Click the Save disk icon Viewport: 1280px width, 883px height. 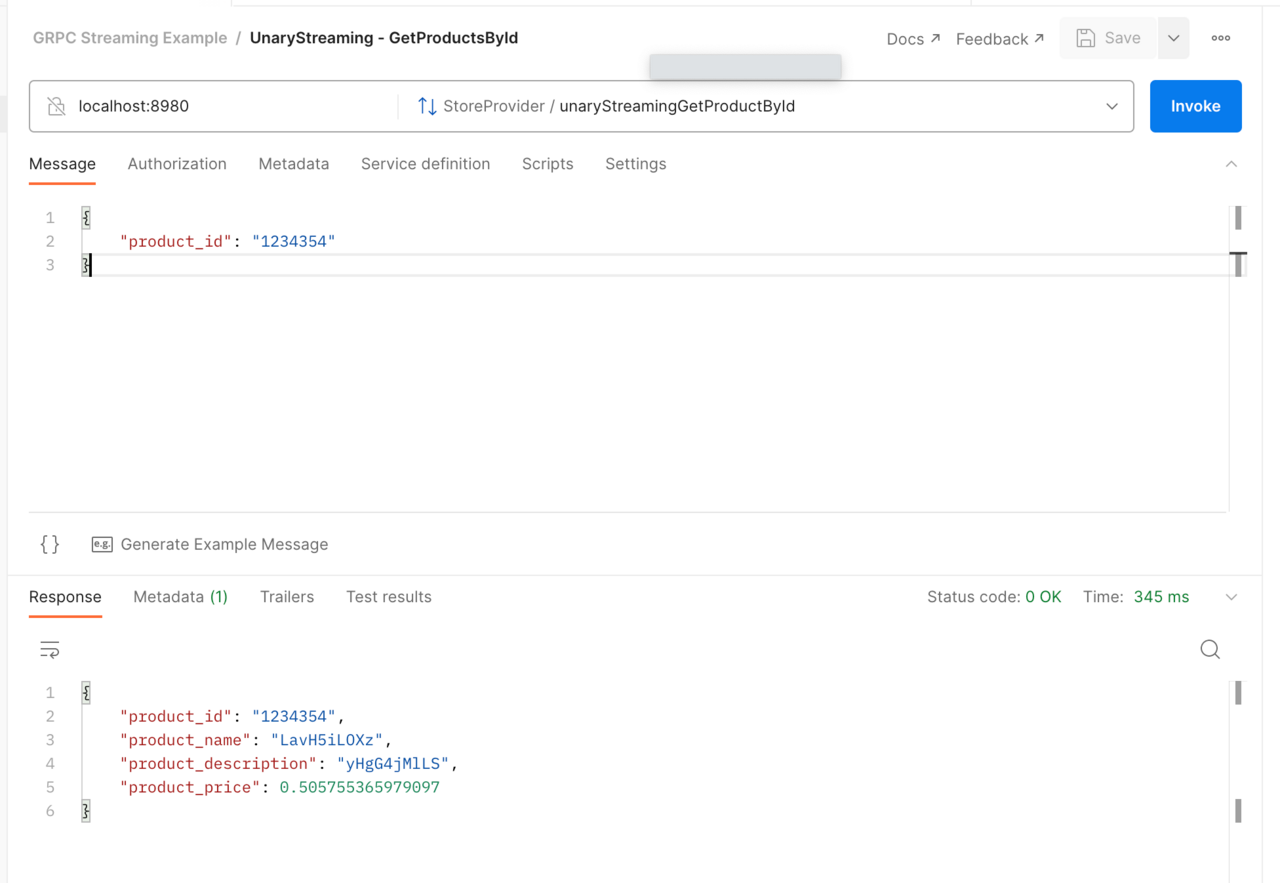[1086, 38]
